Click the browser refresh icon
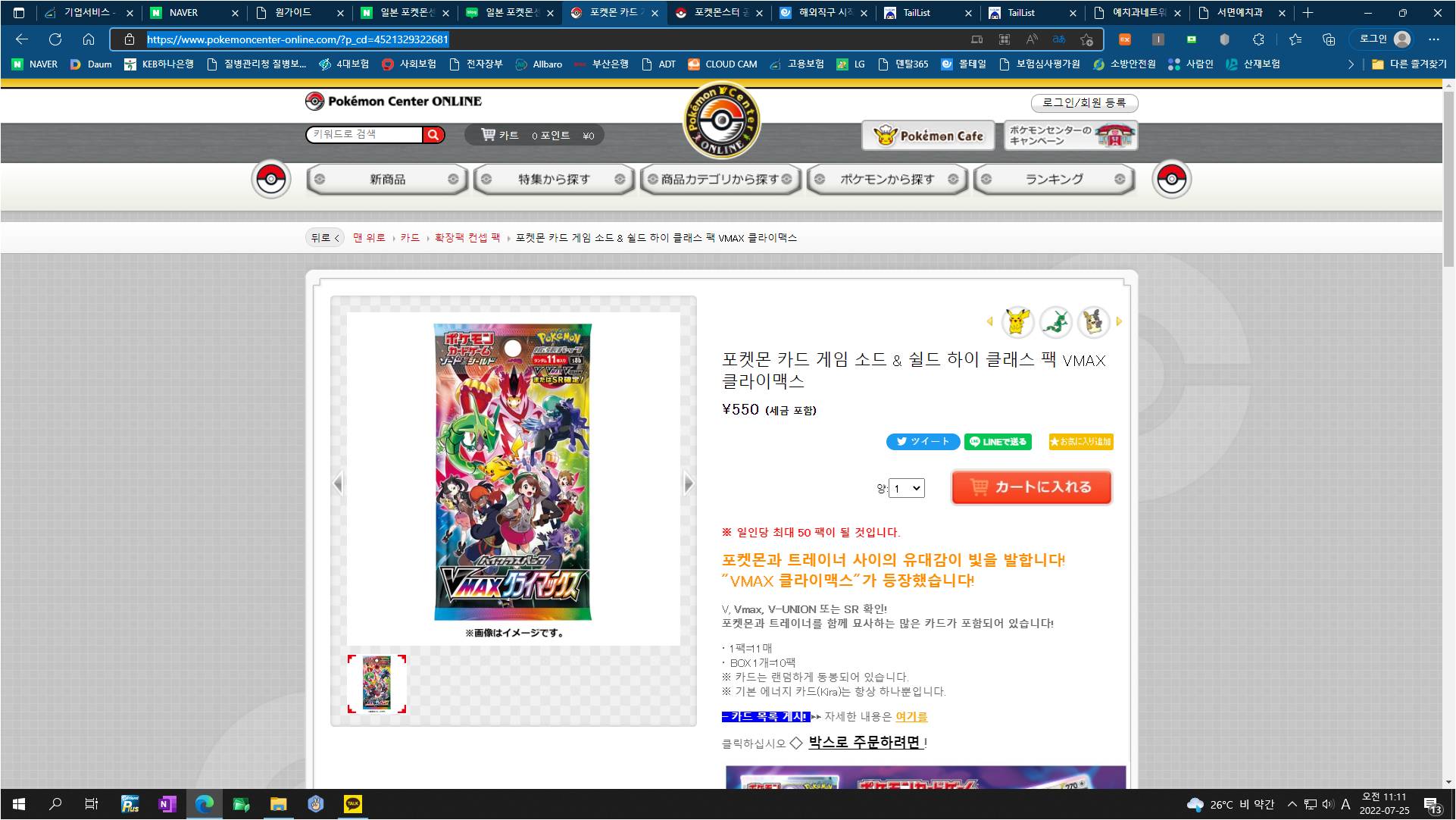The height and width of the screenshot is (820, 1456). coord(55,39)
